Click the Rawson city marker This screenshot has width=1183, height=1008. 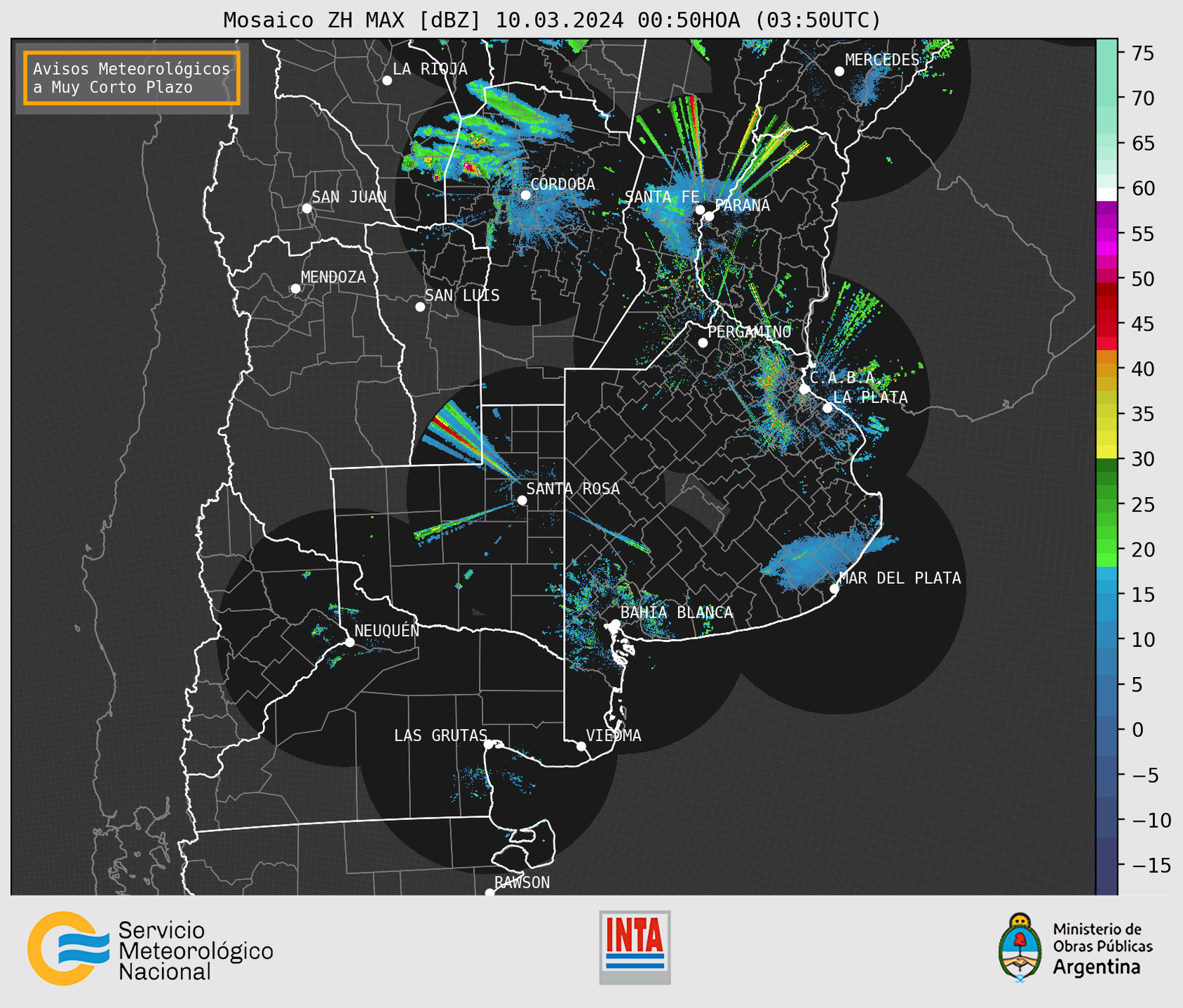click(489, 893)
